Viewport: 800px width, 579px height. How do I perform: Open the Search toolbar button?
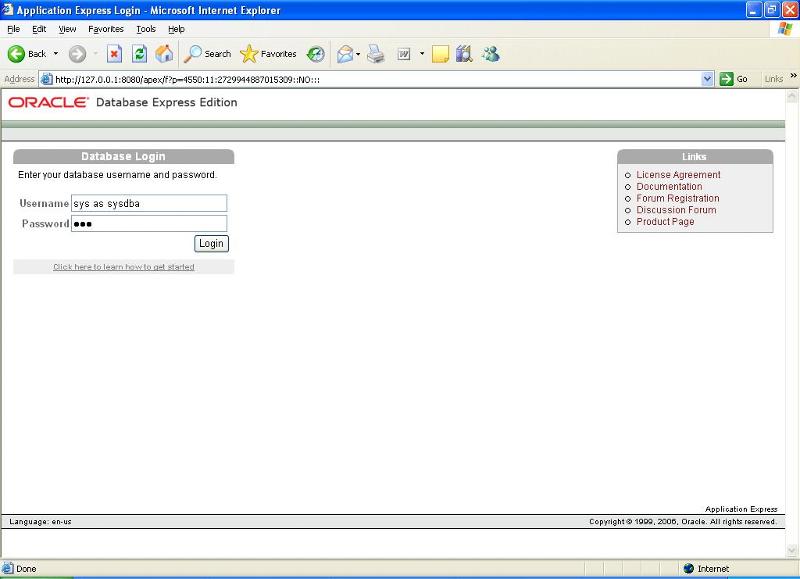[207, 54]
